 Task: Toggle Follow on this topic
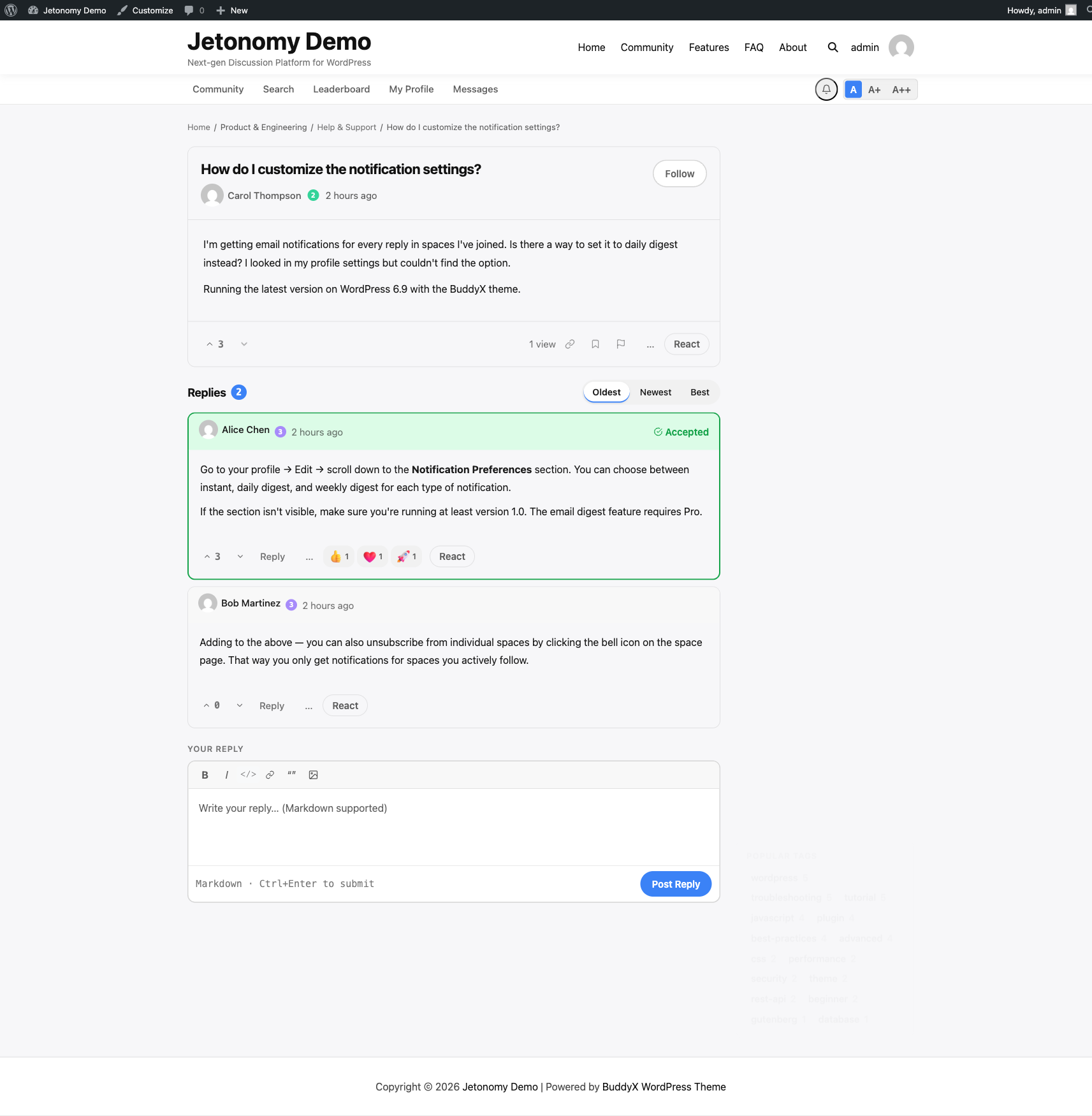tap(680, 173)
